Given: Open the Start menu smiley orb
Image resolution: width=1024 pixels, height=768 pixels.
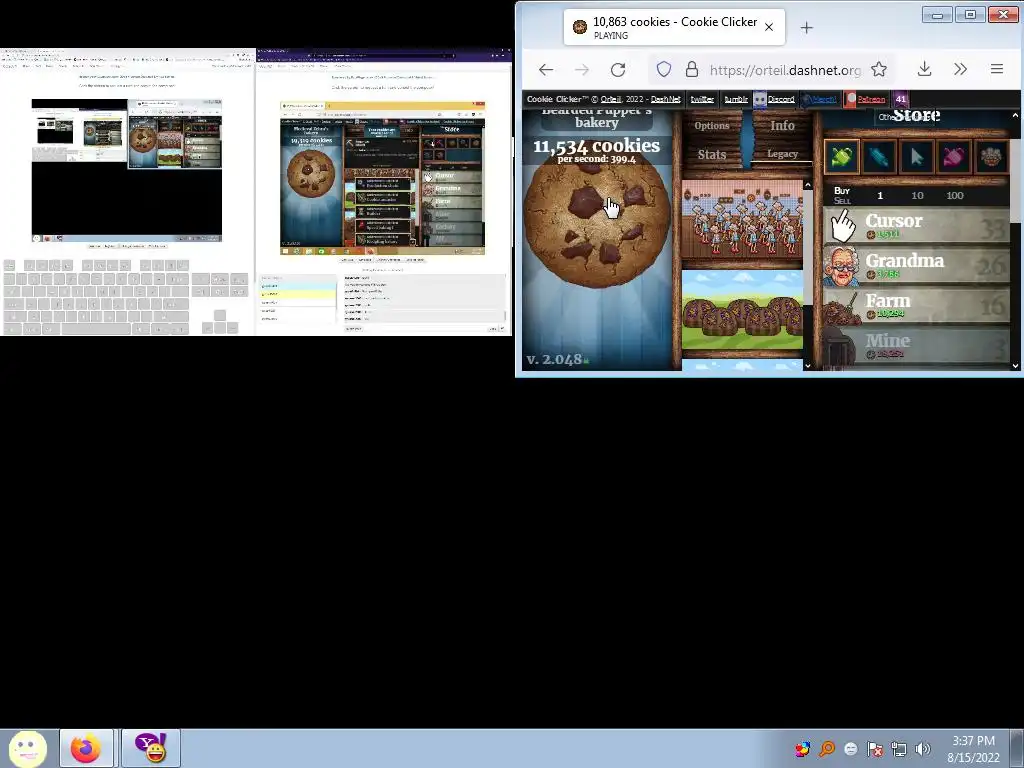Looking at the screenshot, I should coord(27,748).
